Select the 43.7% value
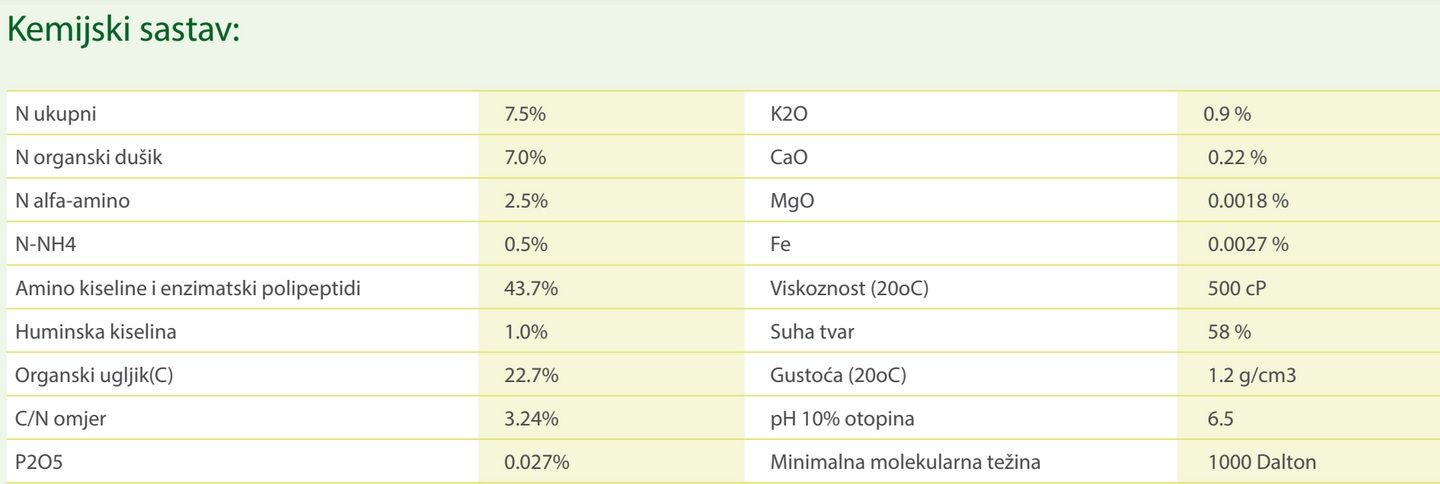Image resolution: width=1440 pixels, height=484 pixels. click(x=531, y=288)
